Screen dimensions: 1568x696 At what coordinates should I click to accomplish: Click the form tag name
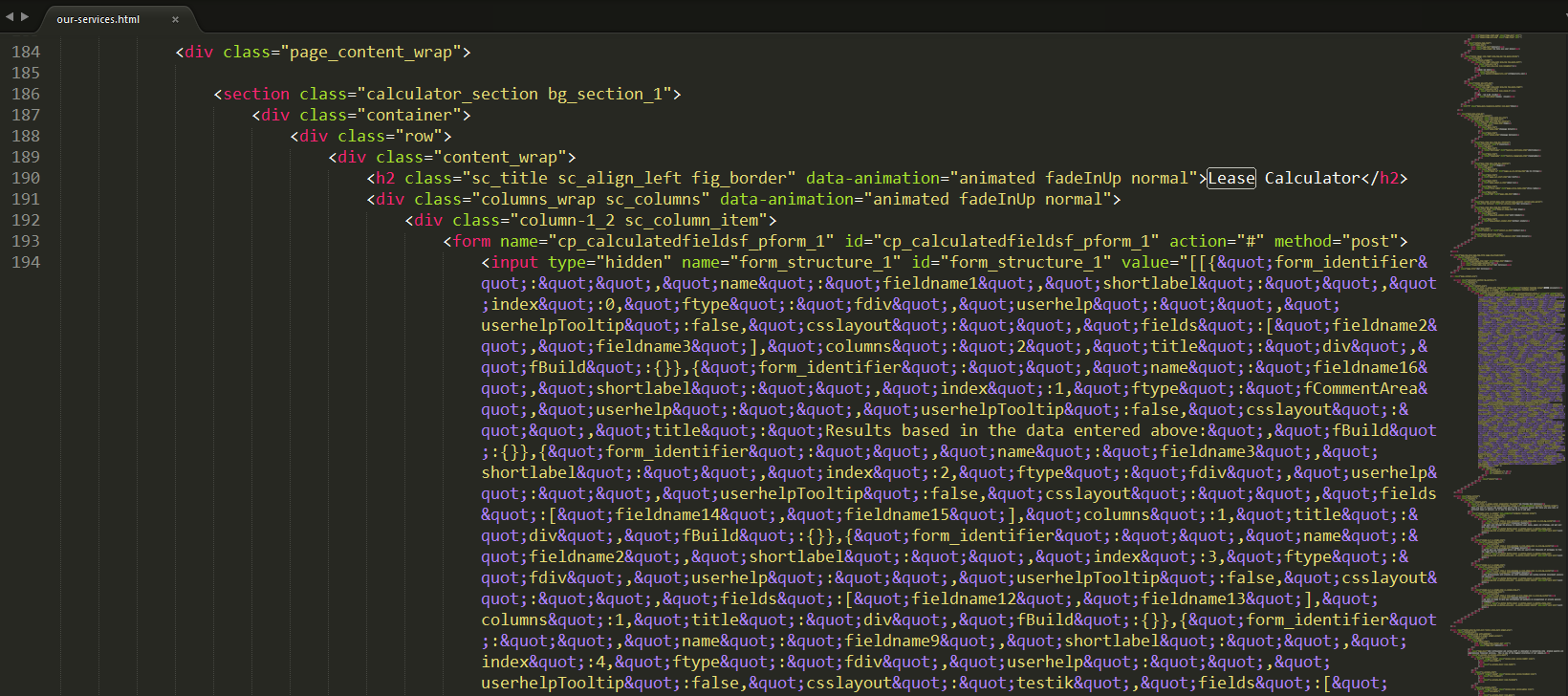pyautogui.click(x=471, y=241)
